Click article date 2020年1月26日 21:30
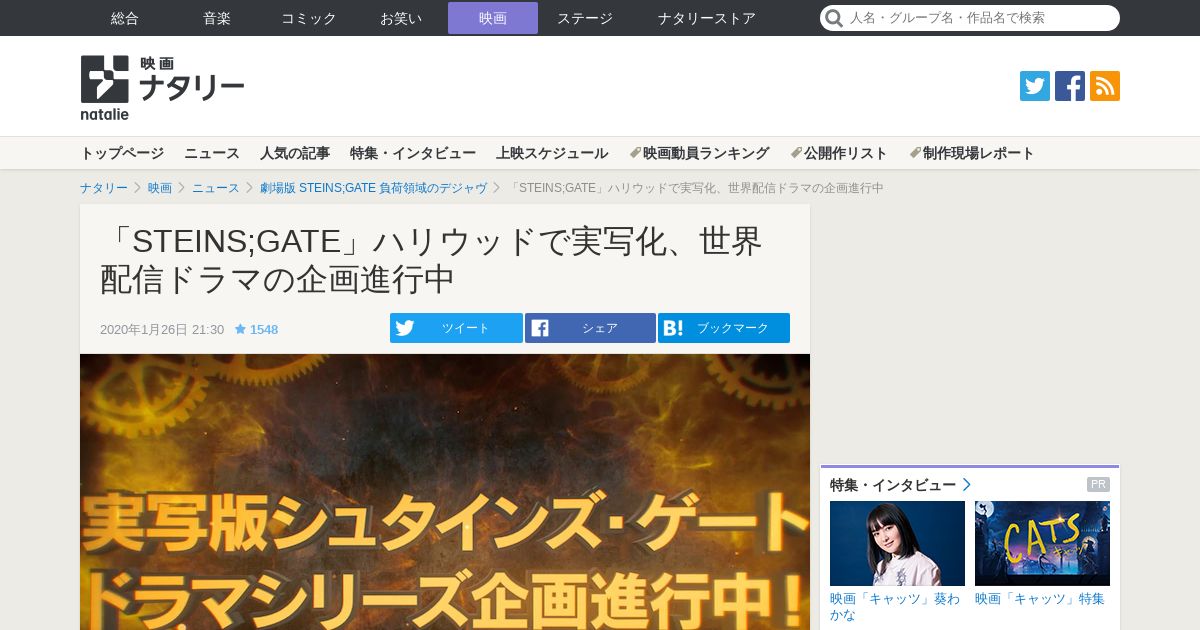This screenshot has height=630, width=1200. pyautogui.click(x=162, y=329)
